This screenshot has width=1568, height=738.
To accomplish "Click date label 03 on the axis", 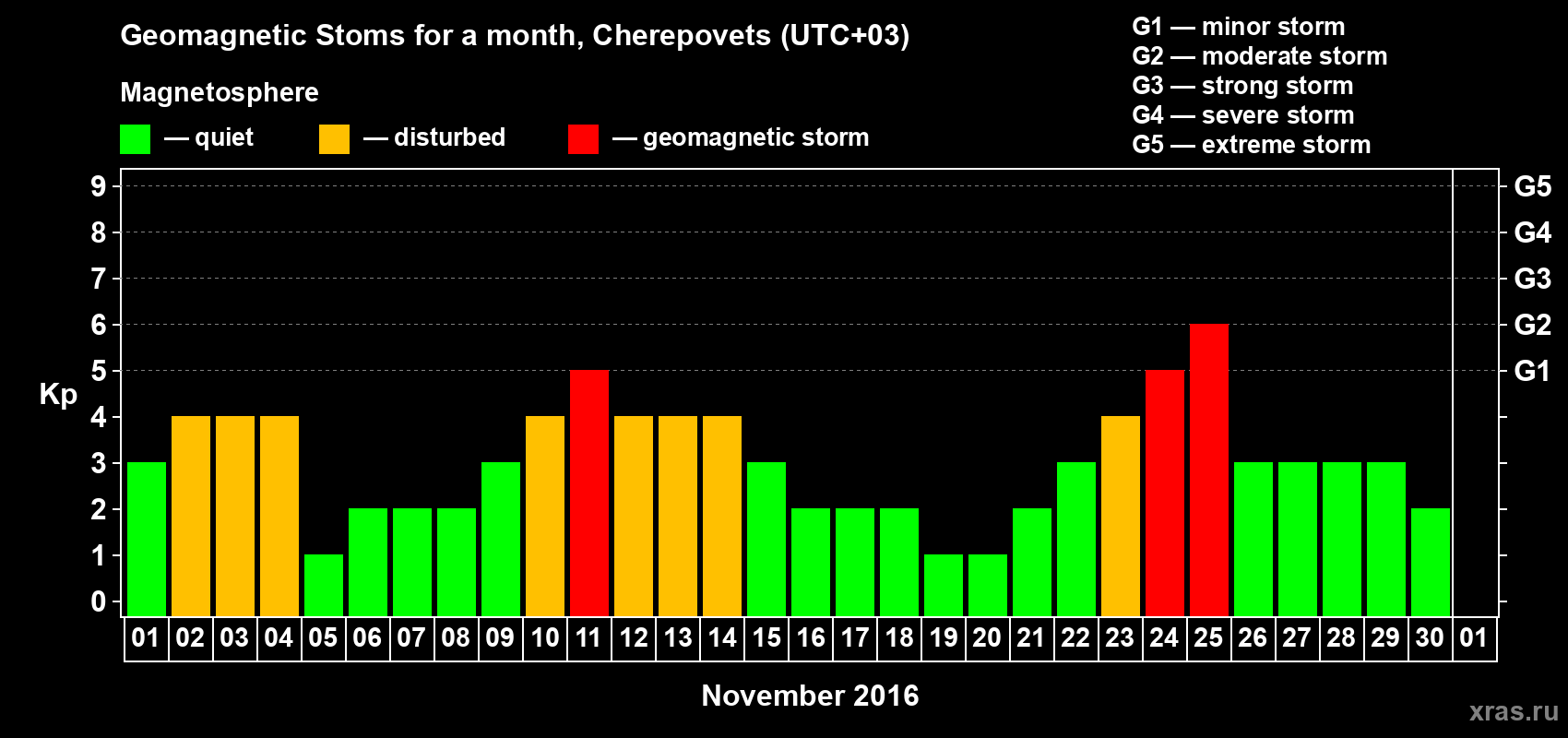I will click(x=234, y=638).
